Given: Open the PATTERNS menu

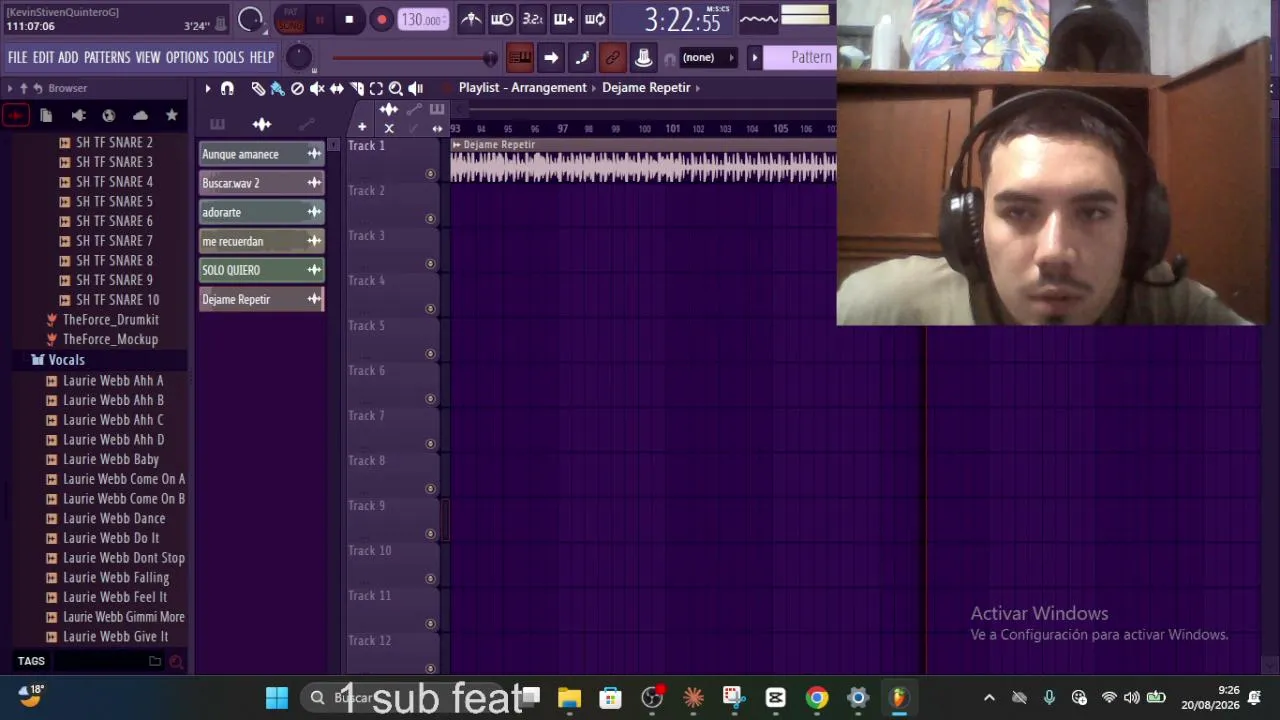Looking at the screenshot, I should [x=107, y=57].
